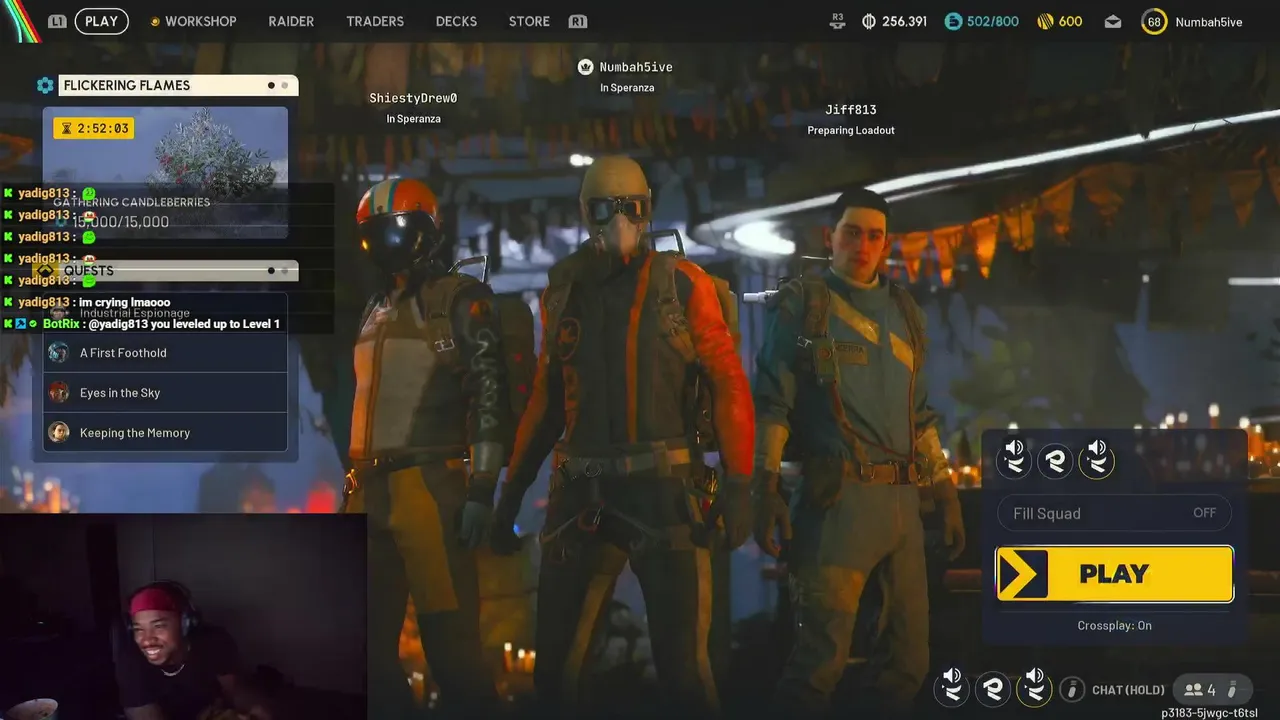Click the streamer webcam overlay

[x=183, y=616]
